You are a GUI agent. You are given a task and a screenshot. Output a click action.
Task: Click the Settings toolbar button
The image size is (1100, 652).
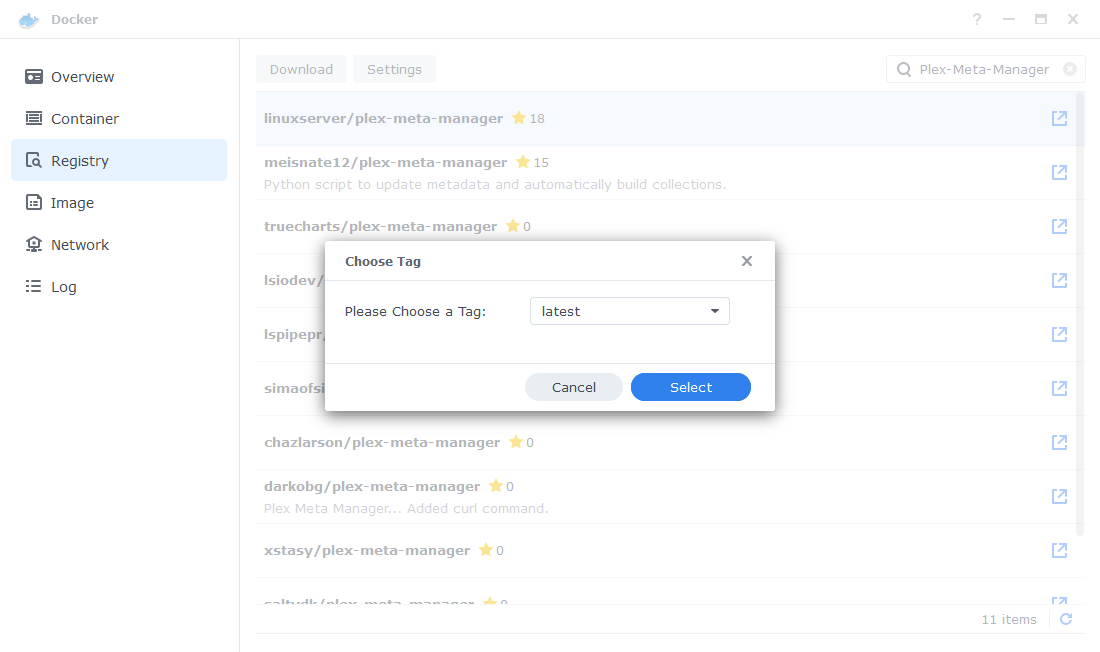coord(394,69)
